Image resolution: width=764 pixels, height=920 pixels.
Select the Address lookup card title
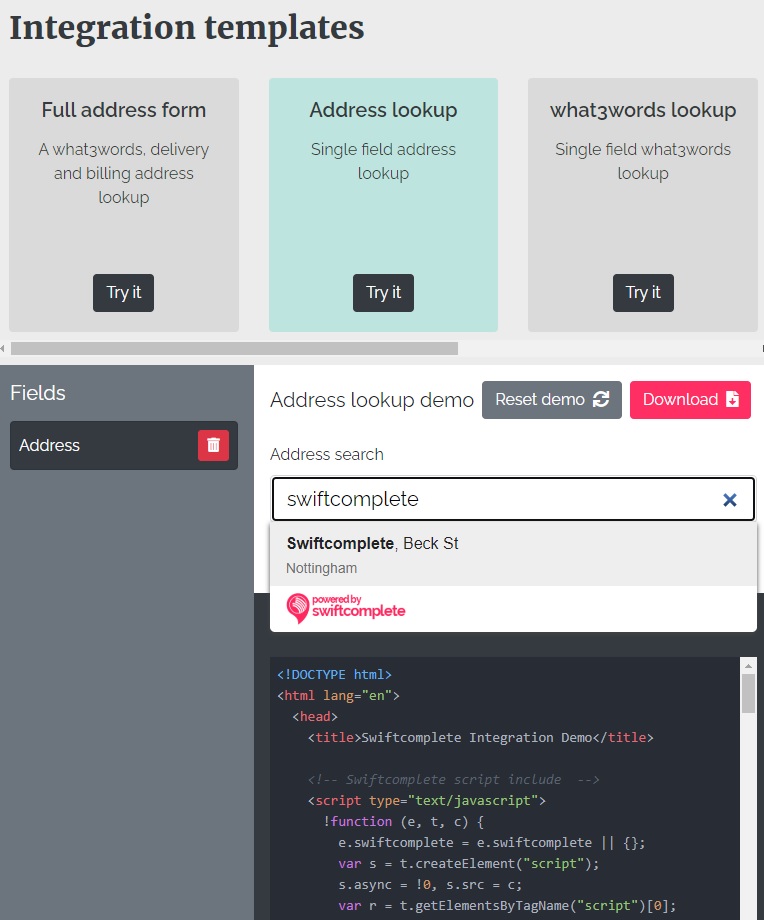[383, 110]
